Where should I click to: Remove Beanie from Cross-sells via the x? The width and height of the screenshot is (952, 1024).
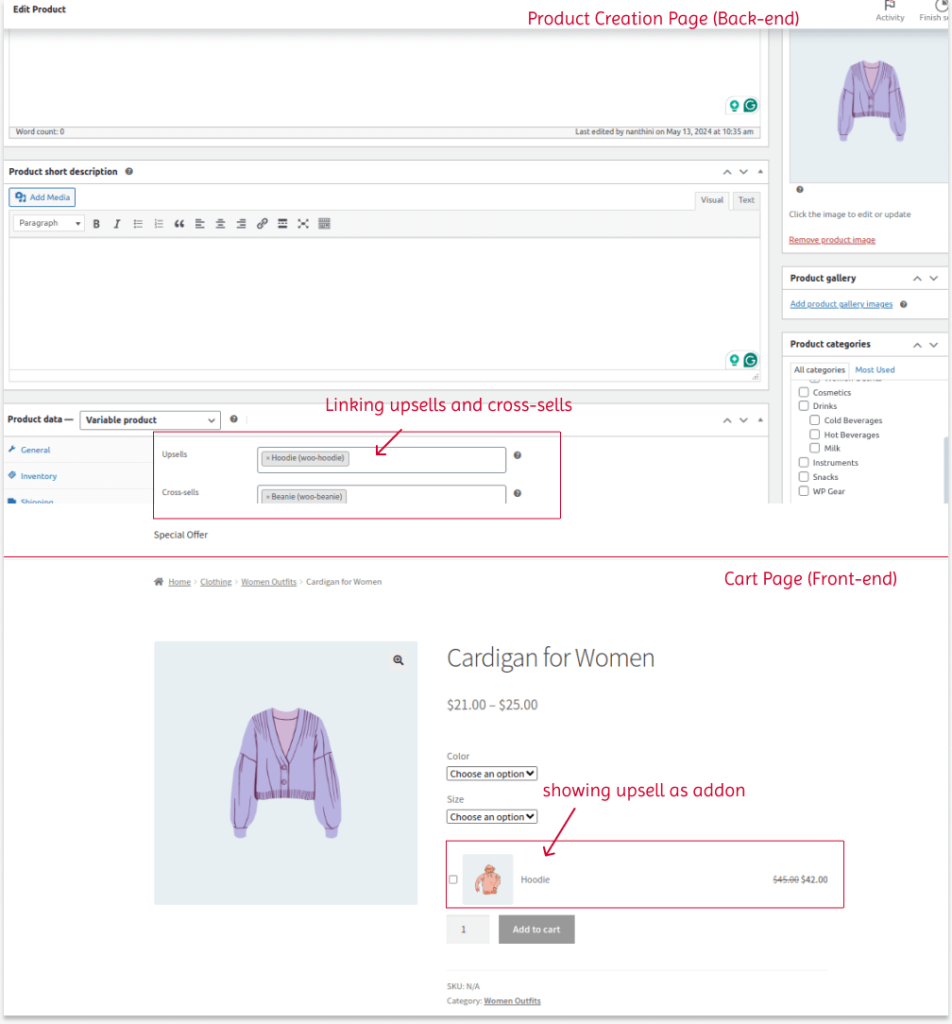click(268, 497)
